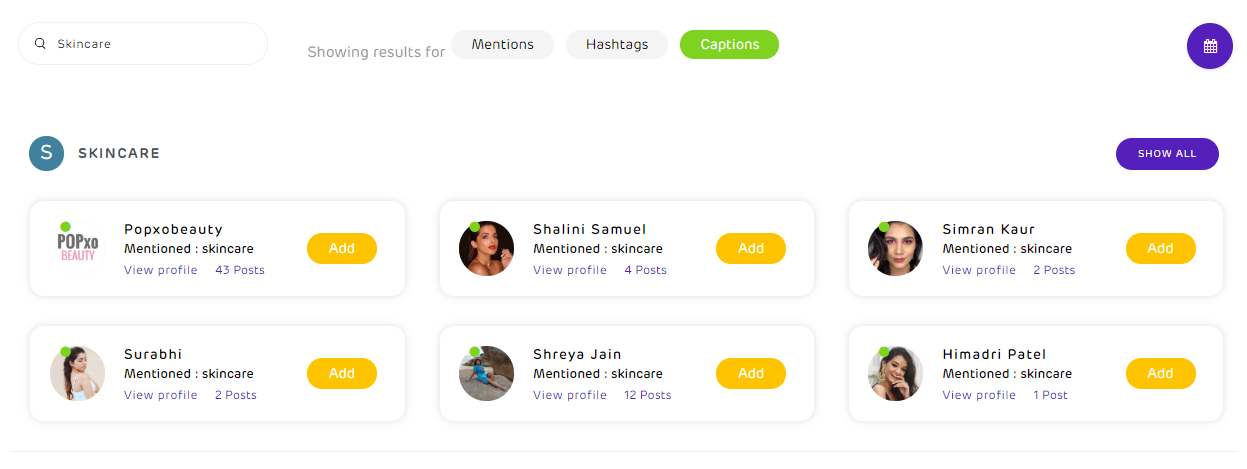
Task: Add Shreya Jain to the list
Action: 750,373
